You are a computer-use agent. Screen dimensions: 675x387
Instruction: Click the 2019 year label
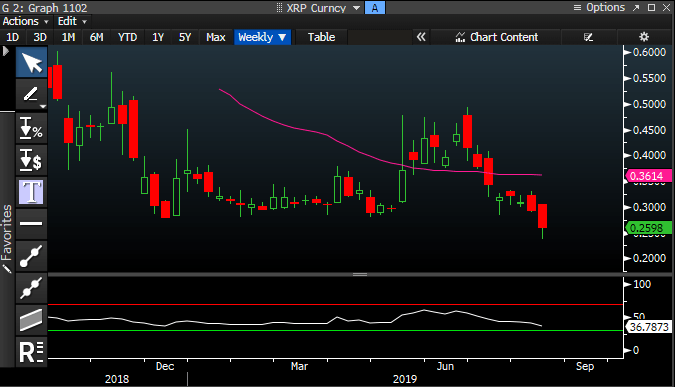[x=405, y=379]
